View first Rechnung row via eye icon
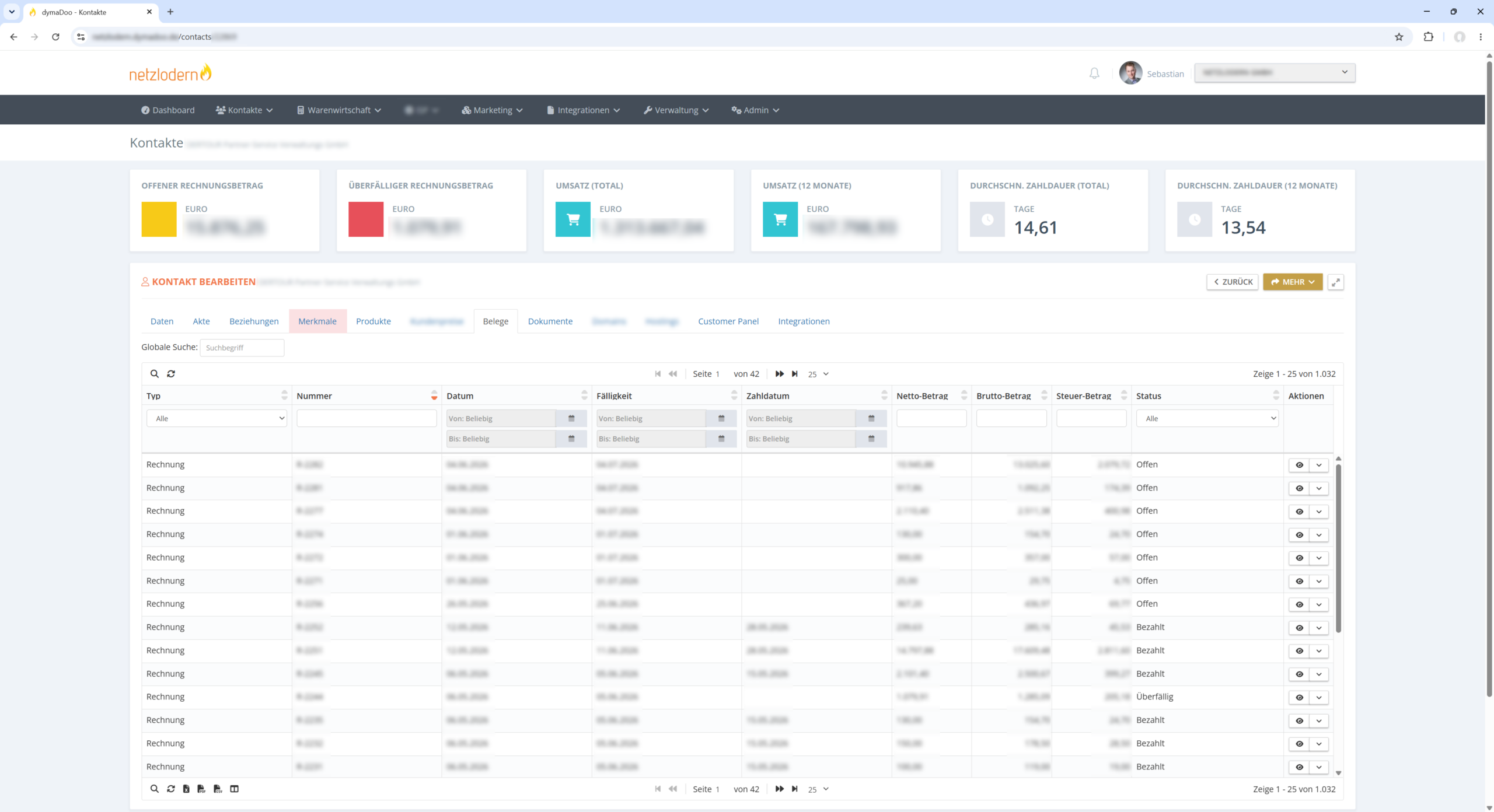Image resolution: width=1494 pixels, height=812 pixels. (1299, 465)
